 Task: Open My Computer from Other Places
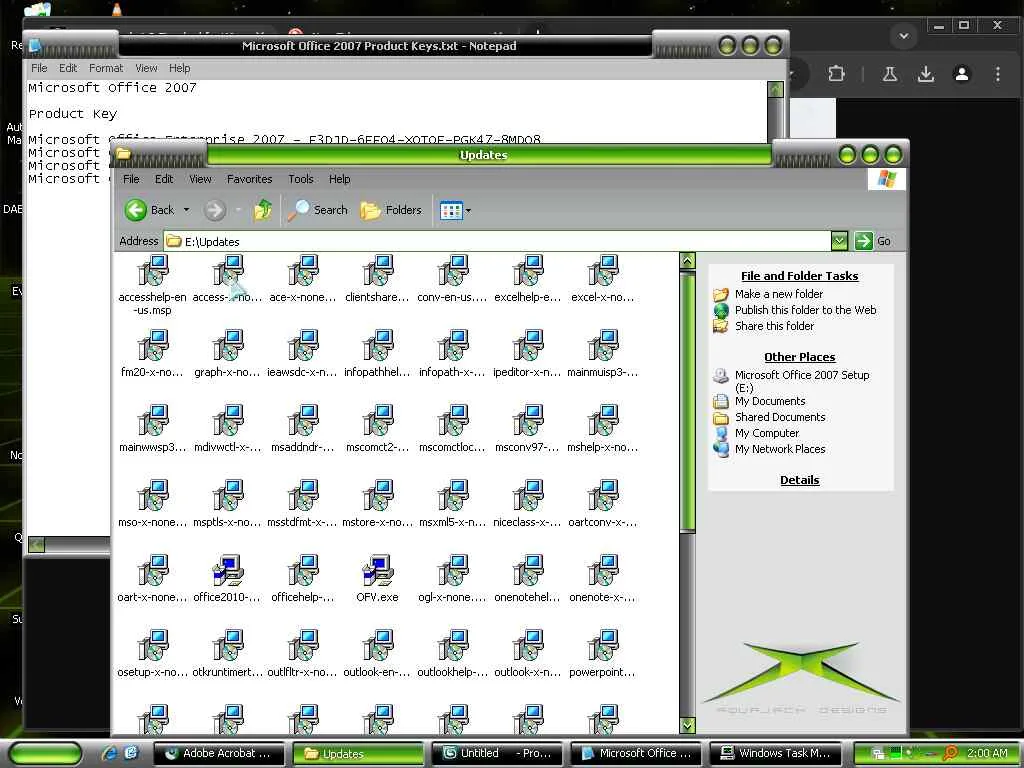pyautogui.click(x=767, y=433)
